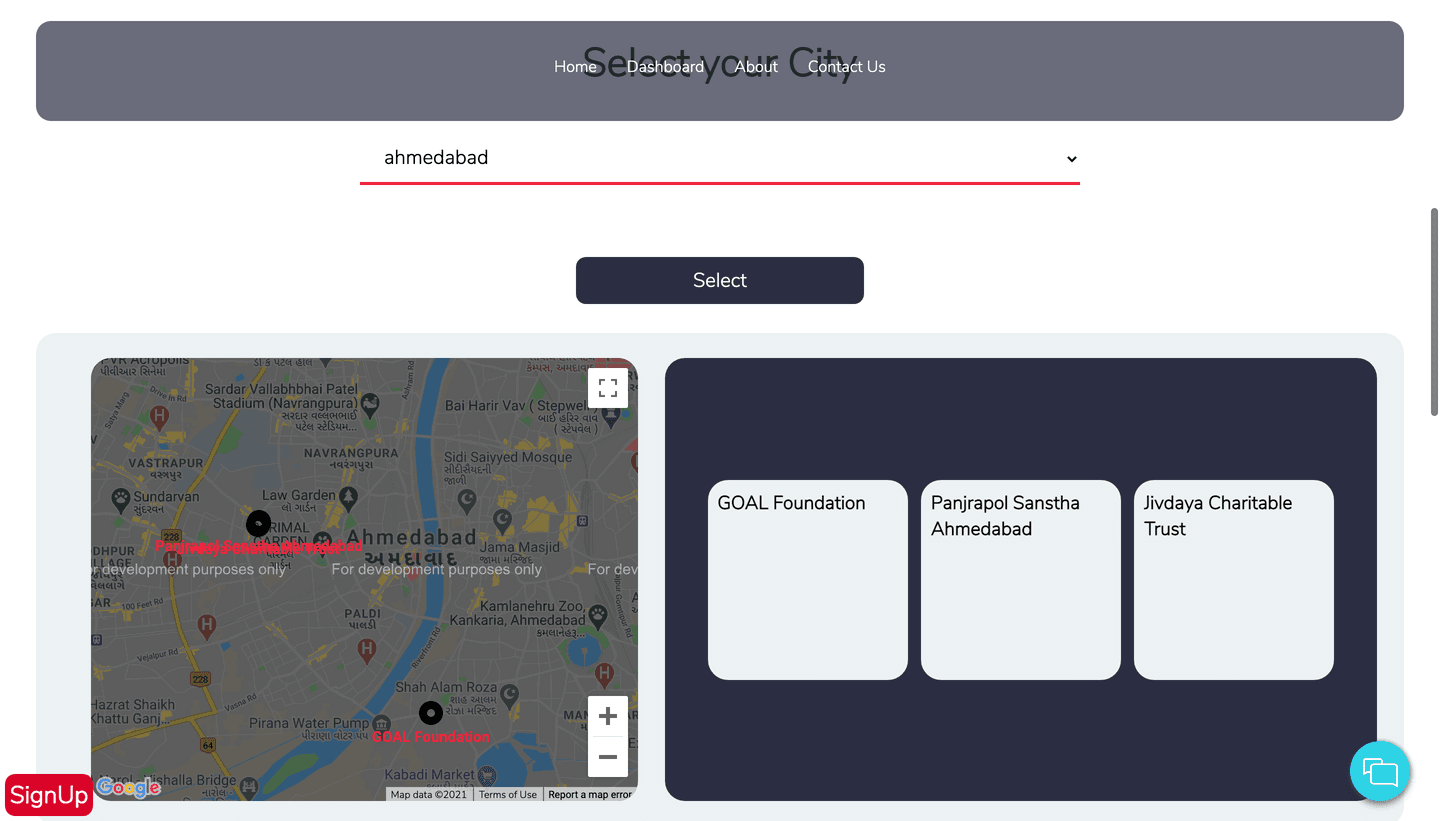Toggle fullscreen view on the map
This screenshot has width=1440, height=821.
[608, 388]
